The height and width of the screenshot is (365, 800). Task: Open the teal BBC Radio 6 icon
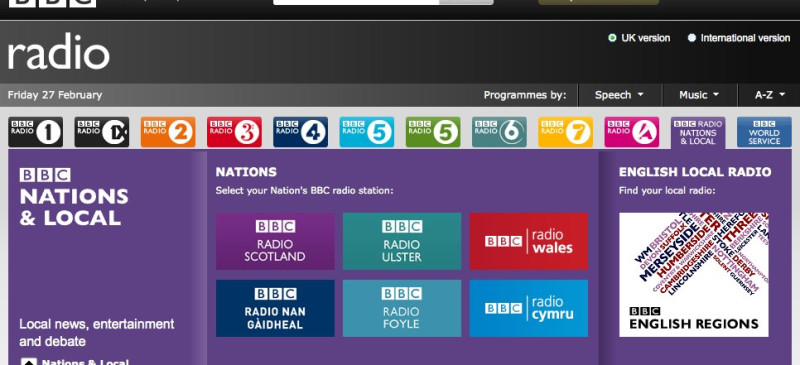[x=499, y=132]
